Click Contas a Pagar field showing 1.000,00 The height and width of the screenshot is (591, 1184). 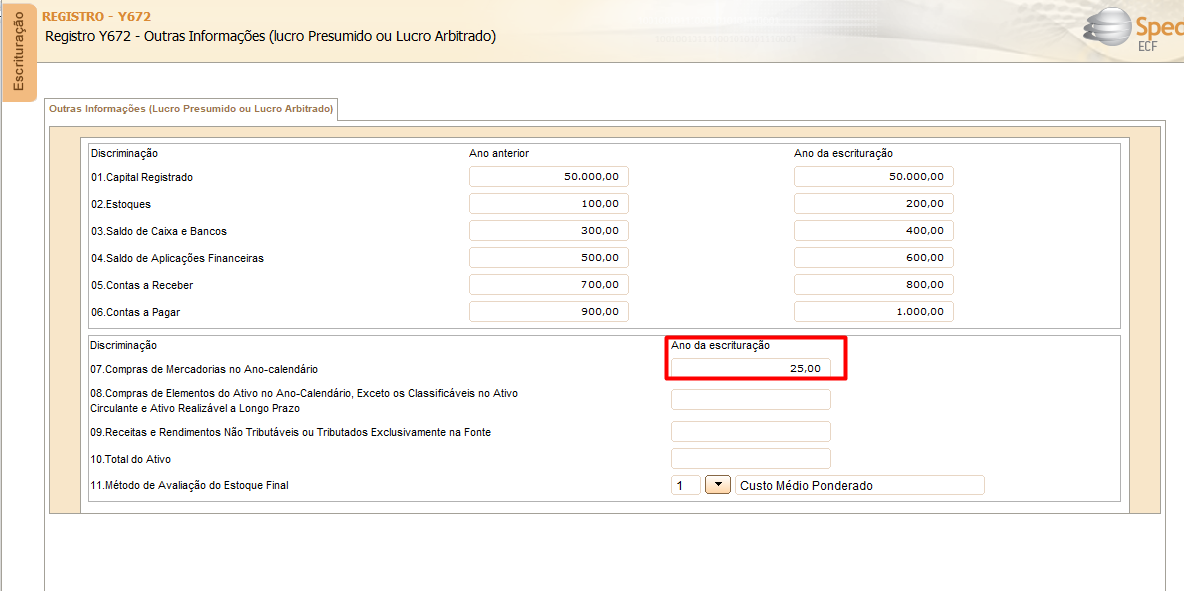pyautogui.click(x=874, y=312)
